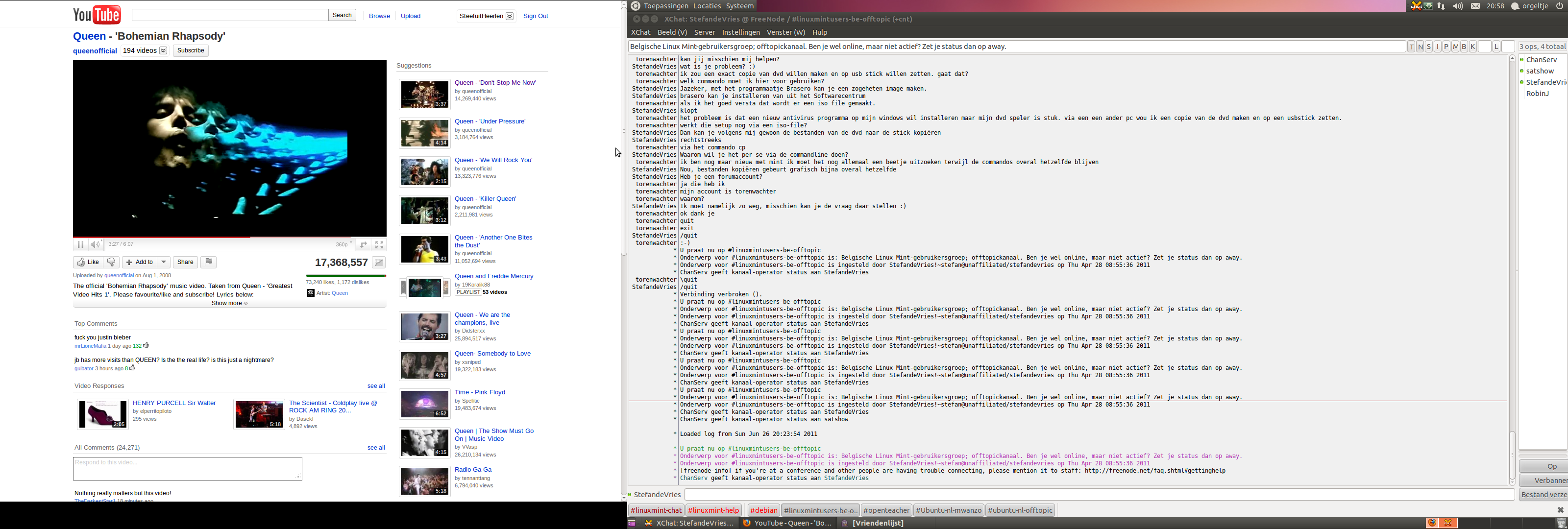The width and height of the screenshot is (1568, 529).
Task: Click the Add to button
Action: coord(139,263)
